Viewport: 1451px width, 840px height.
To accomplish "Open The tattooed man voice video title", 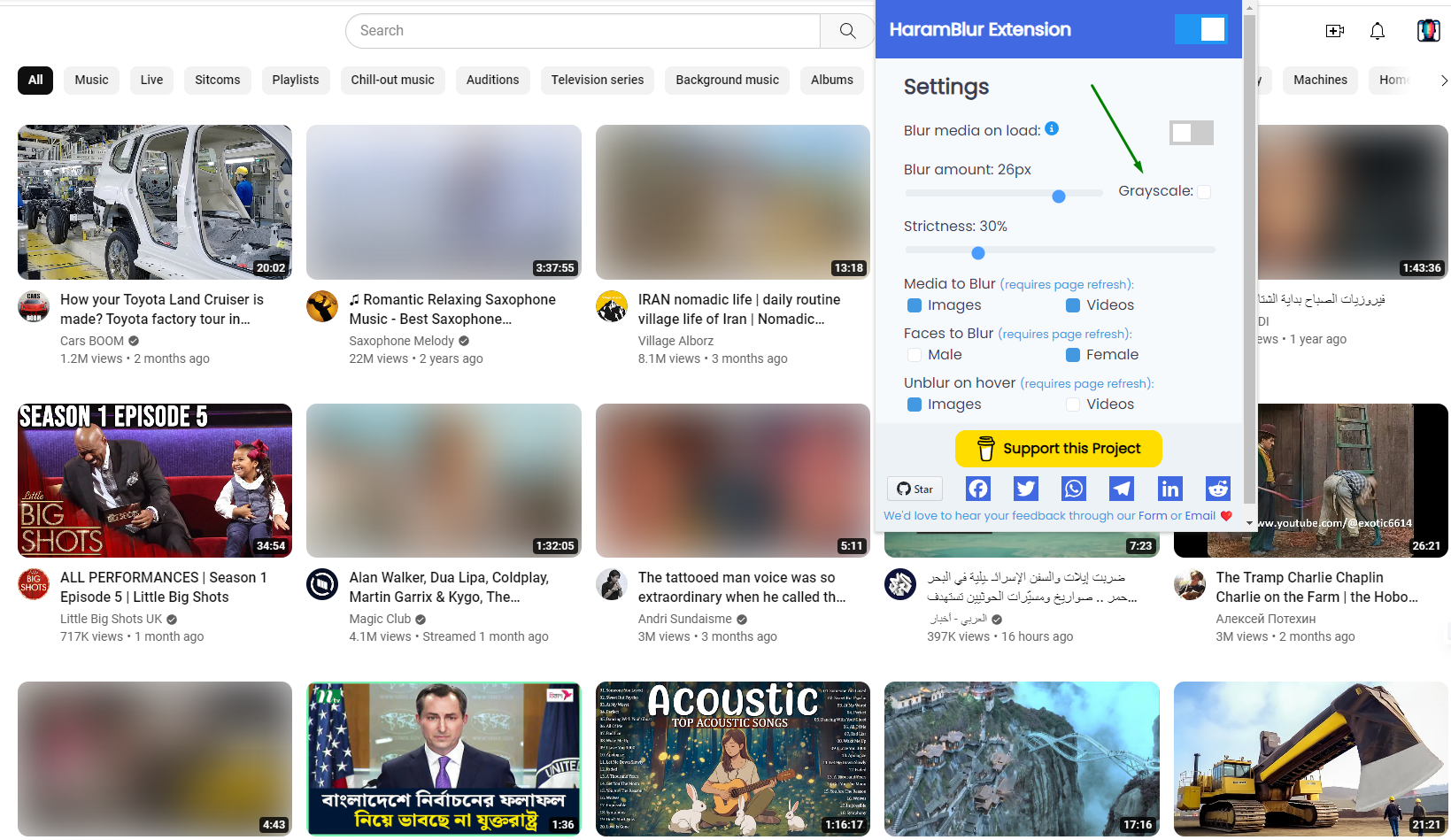I will tap(742, 588).
